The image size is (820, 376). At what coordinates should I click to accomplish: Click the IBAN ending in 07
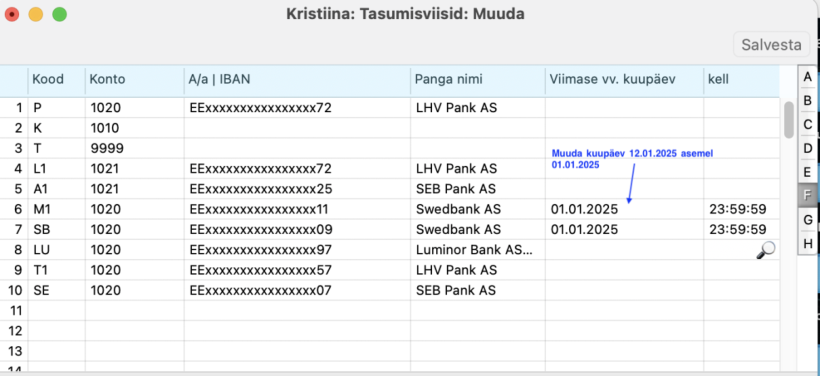(x=260, y=290)
